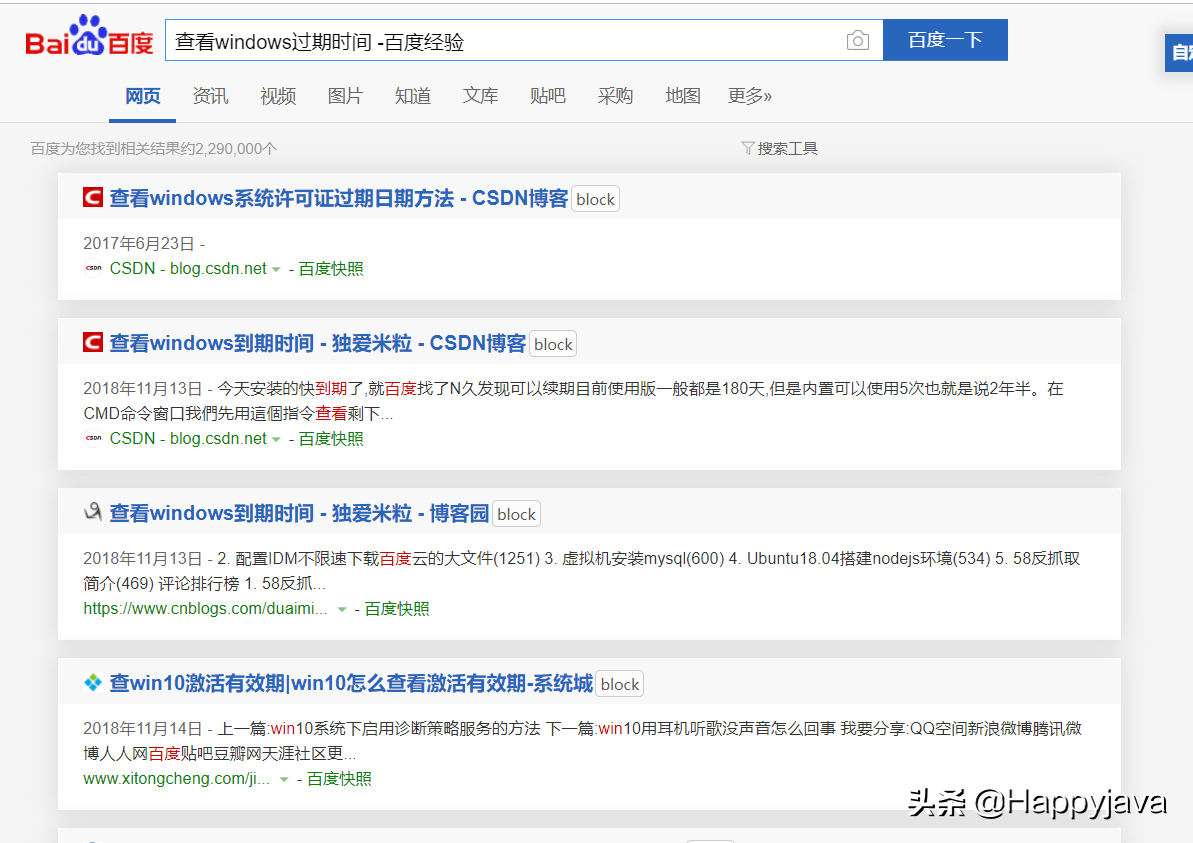Viewport: 1193px width, 843px height.
Task: Click the Baidu logo
Action: click(x=89, y=37)
